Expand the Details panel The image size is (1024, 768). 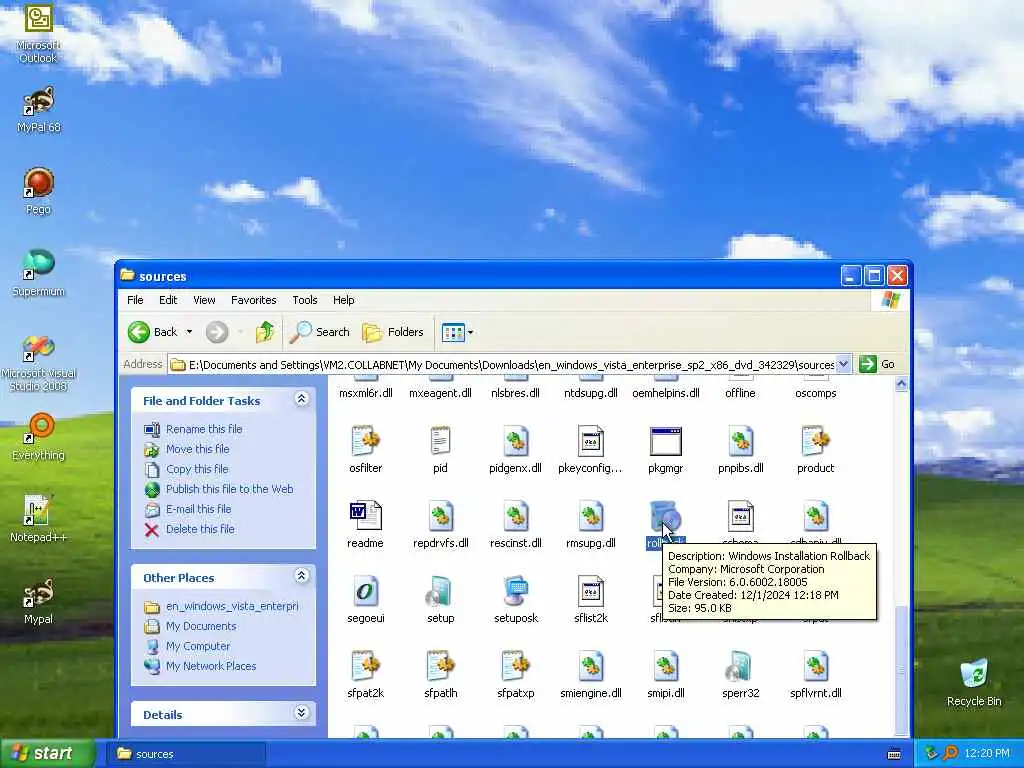tap(301, 712)
